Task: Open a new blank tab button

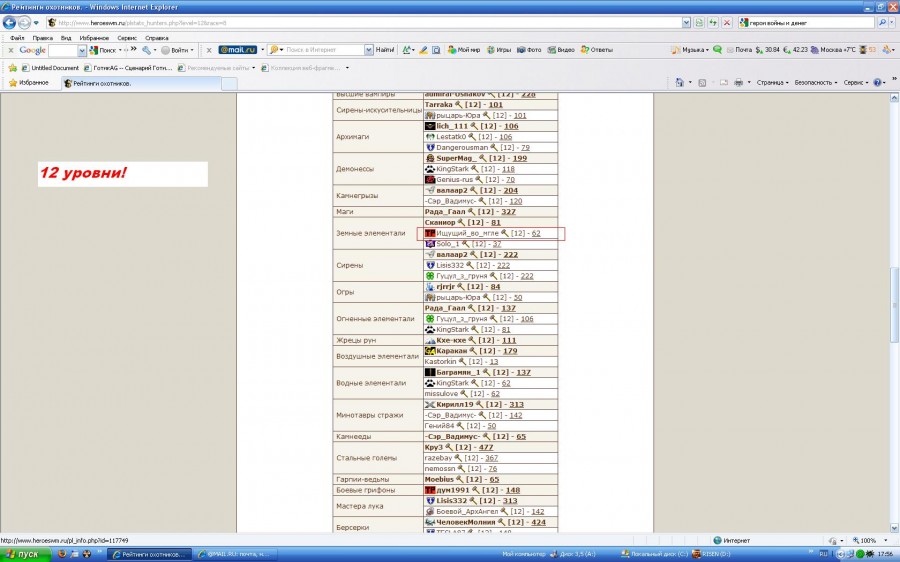Action: [229, 84]
